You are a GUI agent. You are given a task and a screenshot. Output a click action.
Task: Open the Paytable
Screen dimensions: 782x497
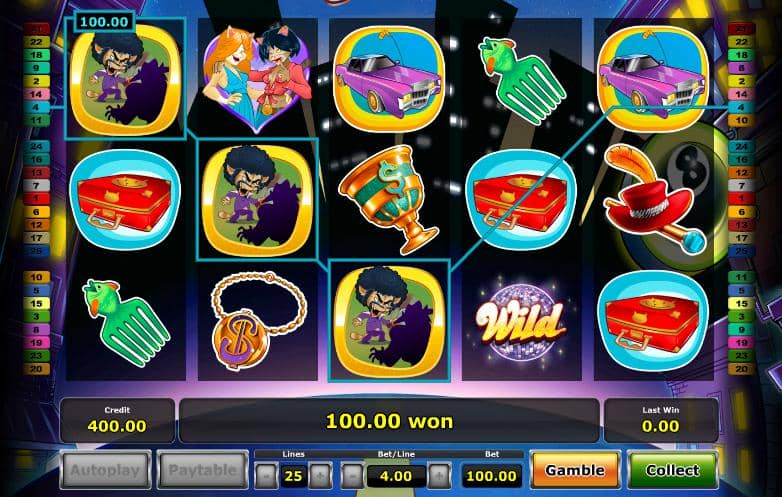[202, 470]
